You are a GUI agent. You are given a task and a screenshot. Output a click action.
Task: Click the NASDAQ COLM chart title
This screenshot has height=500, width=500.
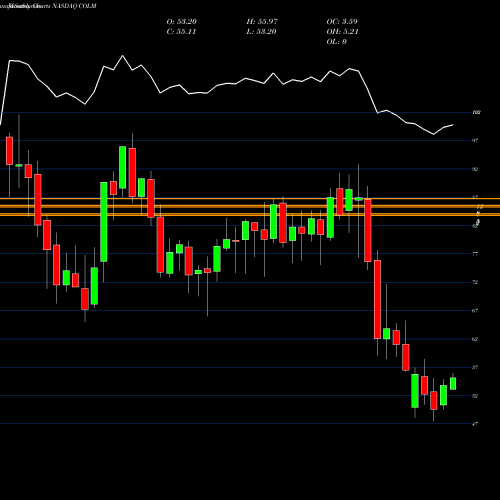(74, 6)
